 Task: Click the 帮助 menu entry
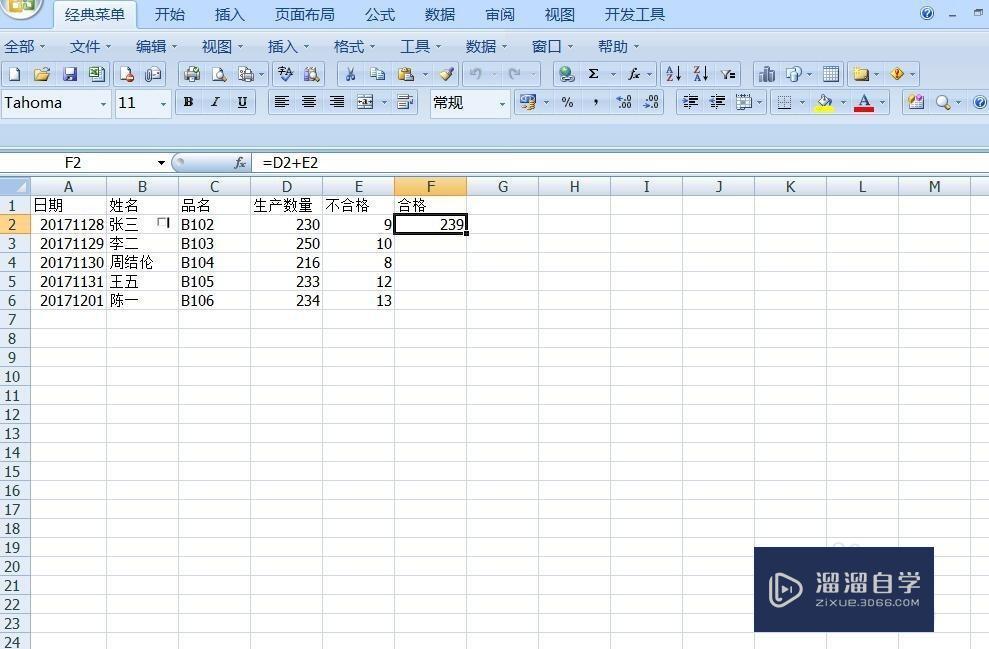[x=613, y=46]
